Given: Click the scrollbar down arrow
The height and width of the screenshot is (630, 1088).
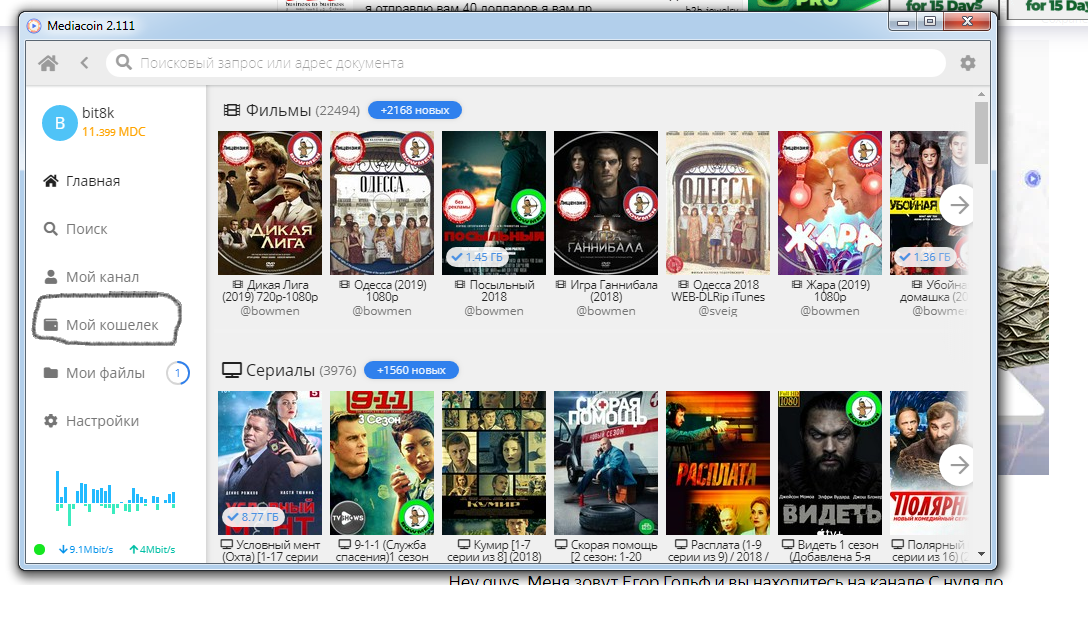Looking at the screenshot, I should (981, 554).
